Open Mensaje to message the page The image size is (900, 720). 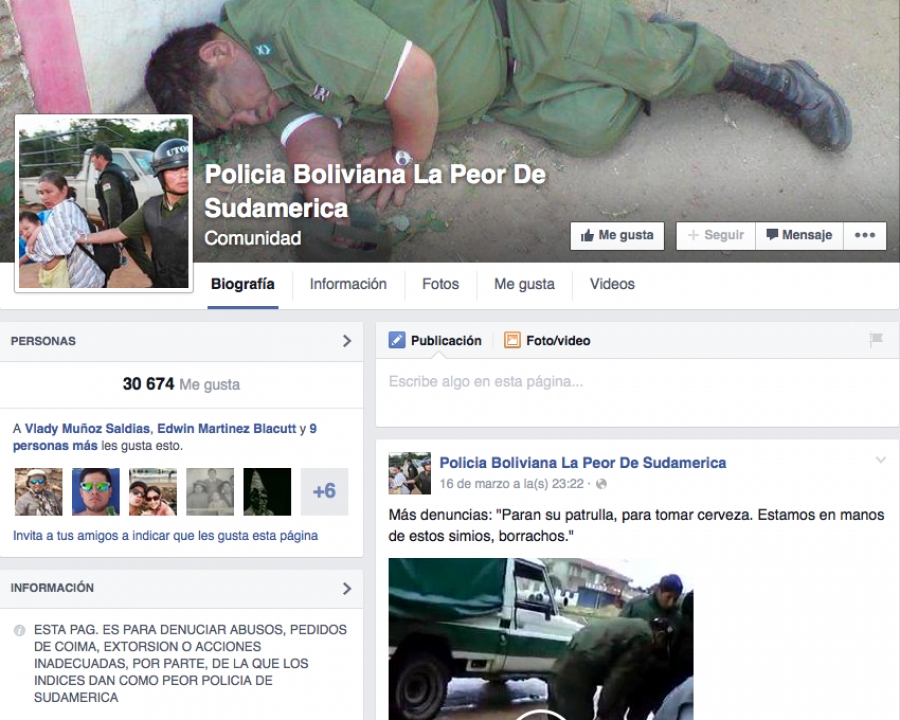tap(798, 235)
